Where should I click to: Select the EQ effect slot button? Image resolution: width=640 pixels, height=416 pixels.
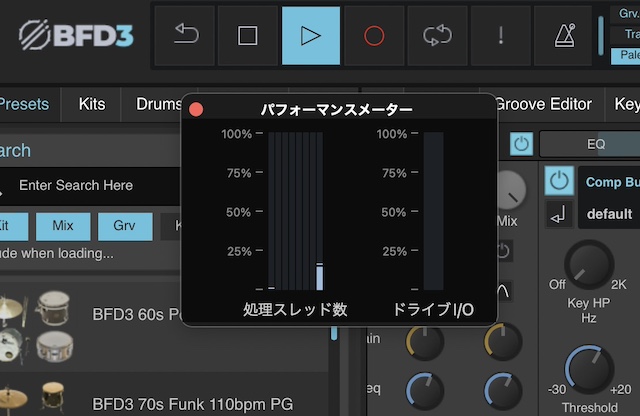tap(596, 144)
